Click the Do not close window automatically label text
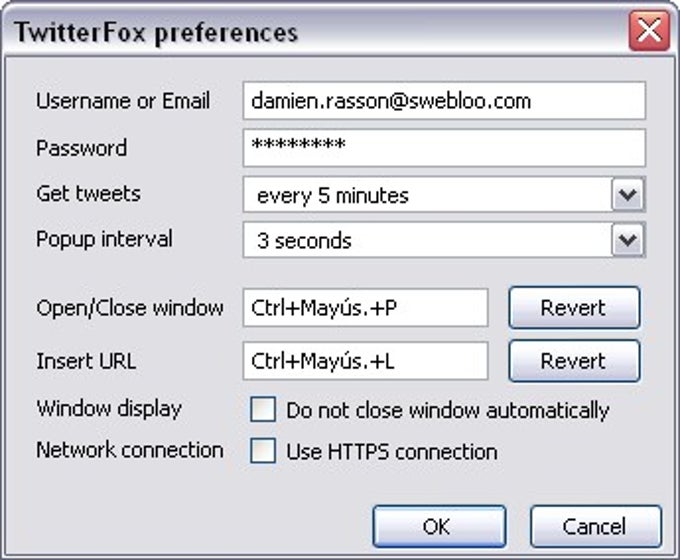680x560 pixels. 448,410
